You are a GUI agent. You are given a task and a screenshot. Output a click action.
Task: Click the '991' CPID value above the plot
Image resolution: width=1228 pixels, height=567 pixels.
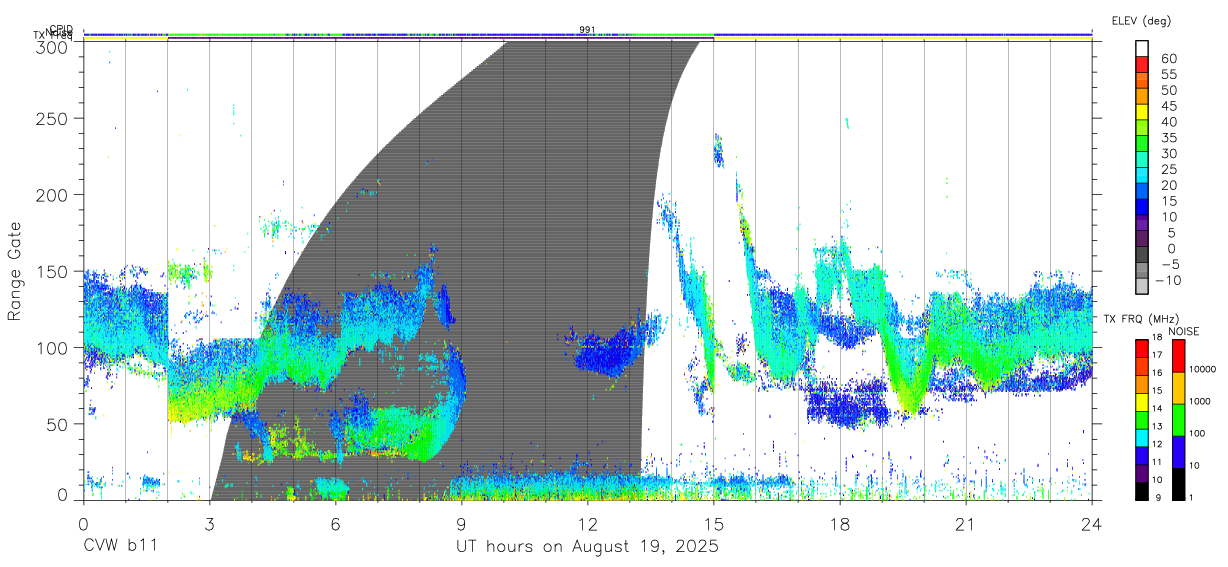587,29
